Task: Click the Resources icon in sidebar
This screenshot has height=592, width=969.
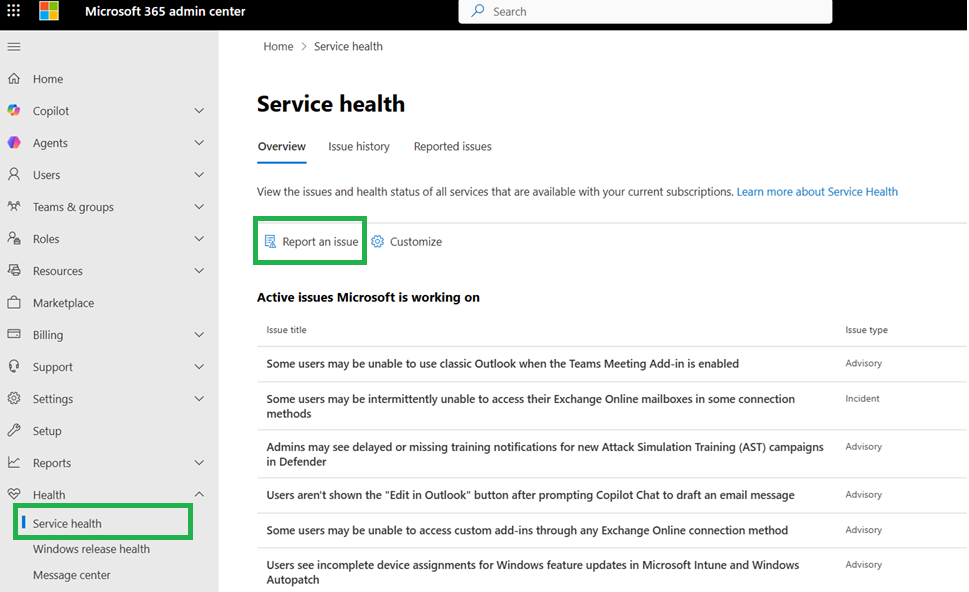Action: pos(14,270)
